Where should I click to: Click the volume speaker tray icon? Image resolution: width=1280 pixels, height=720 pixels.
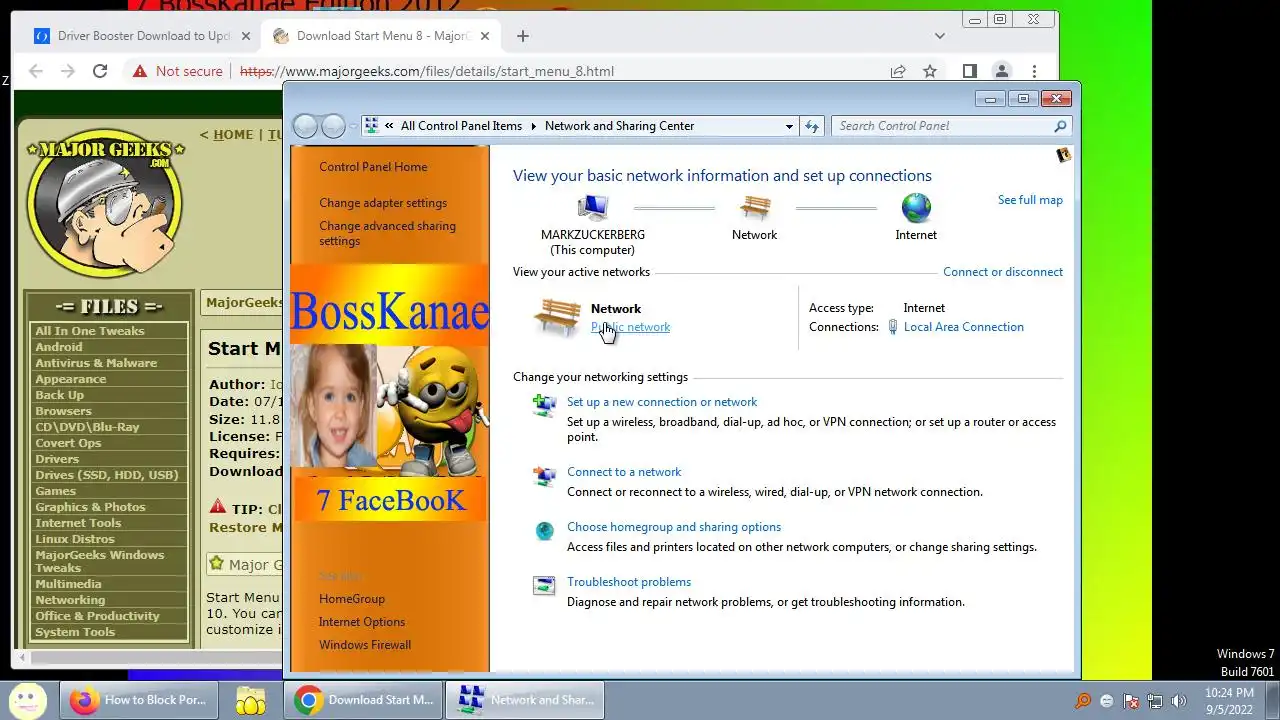[x=1179, y=701]
